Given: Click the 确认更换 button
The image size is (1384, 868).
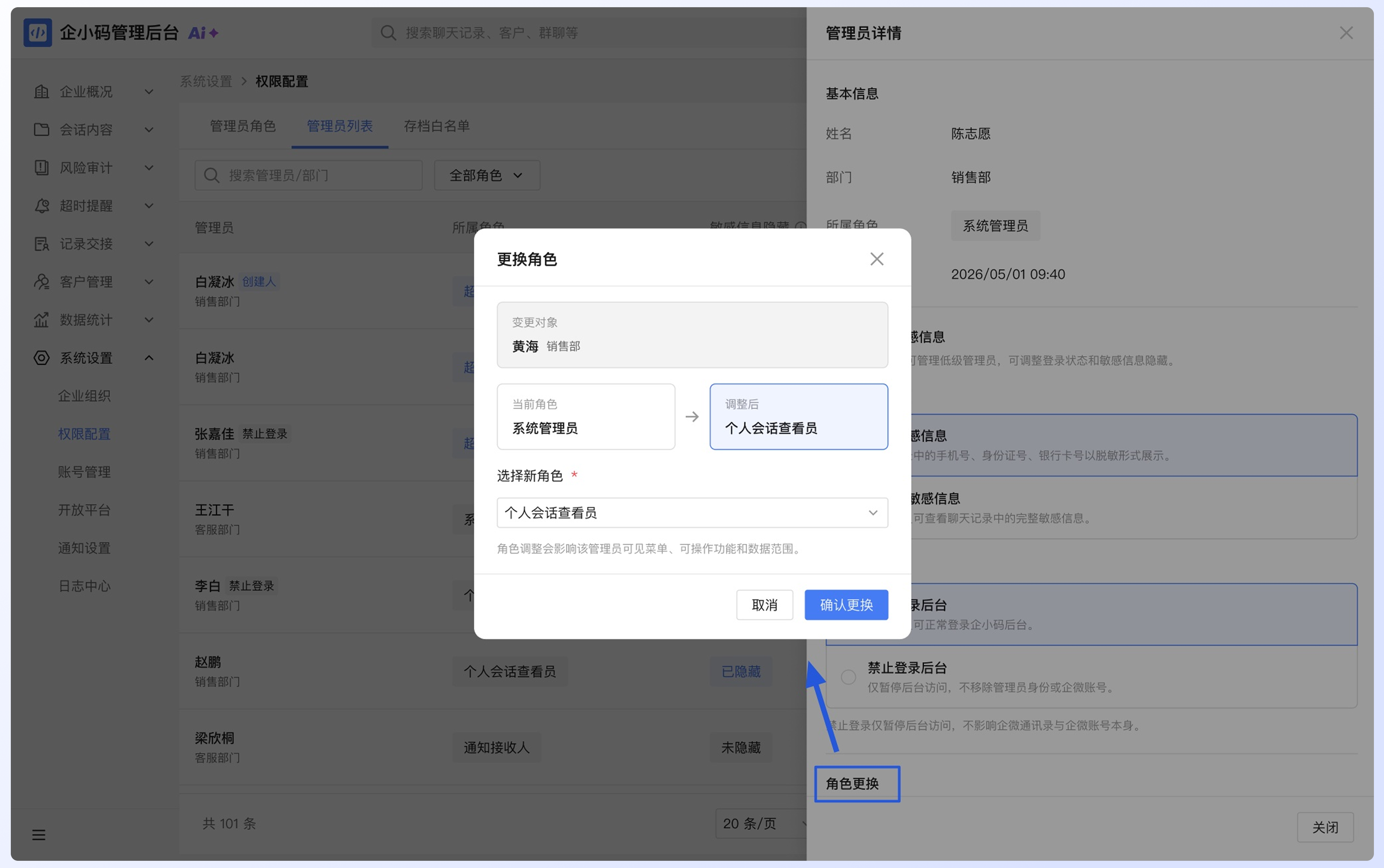Looking at the screenshot, I should [x=846, y=604].
